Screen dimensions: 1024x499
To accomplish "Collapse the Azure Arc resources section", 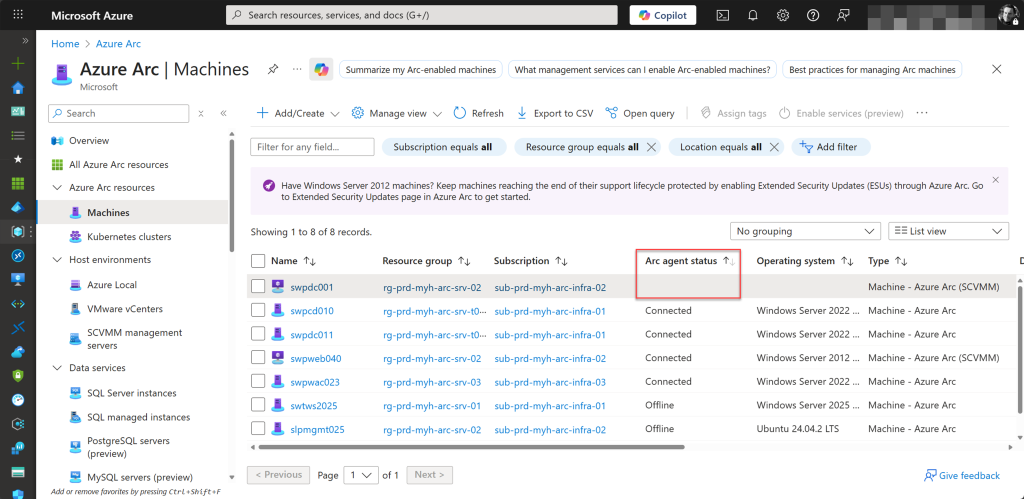I will click(56, 188).
